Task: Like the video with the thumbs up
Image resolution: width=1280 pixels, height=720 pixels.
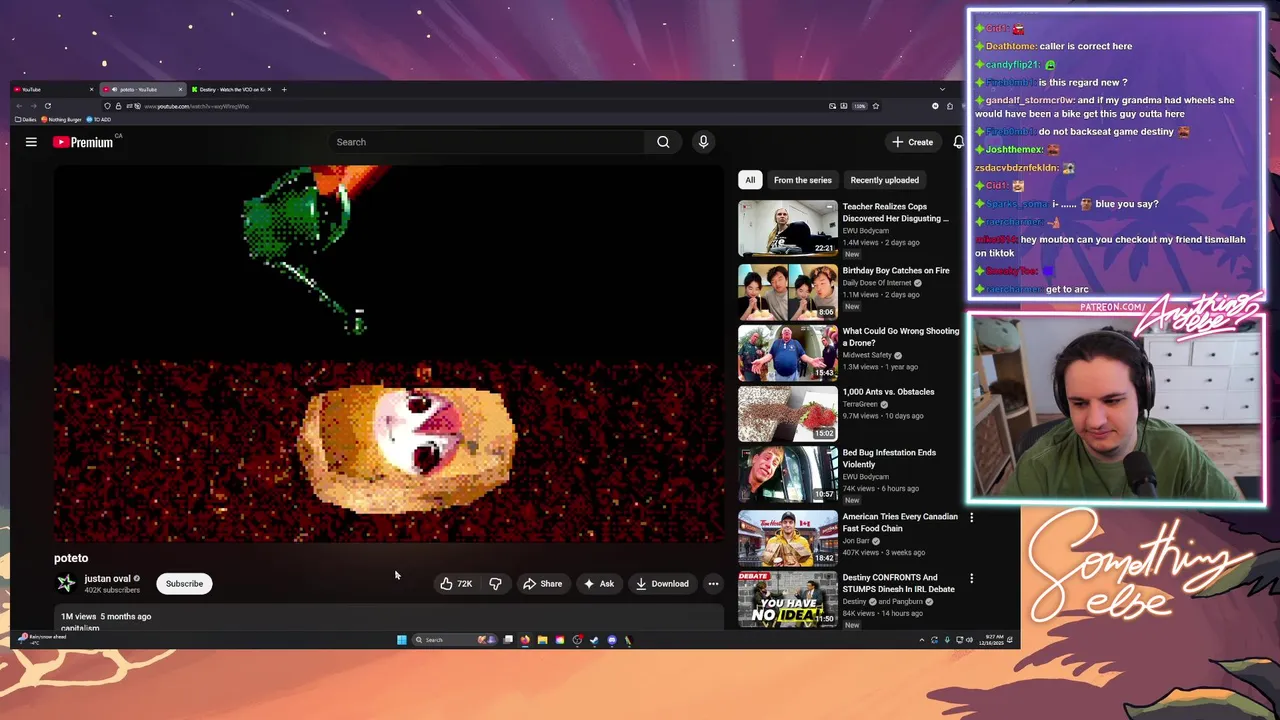Action: 456,584
